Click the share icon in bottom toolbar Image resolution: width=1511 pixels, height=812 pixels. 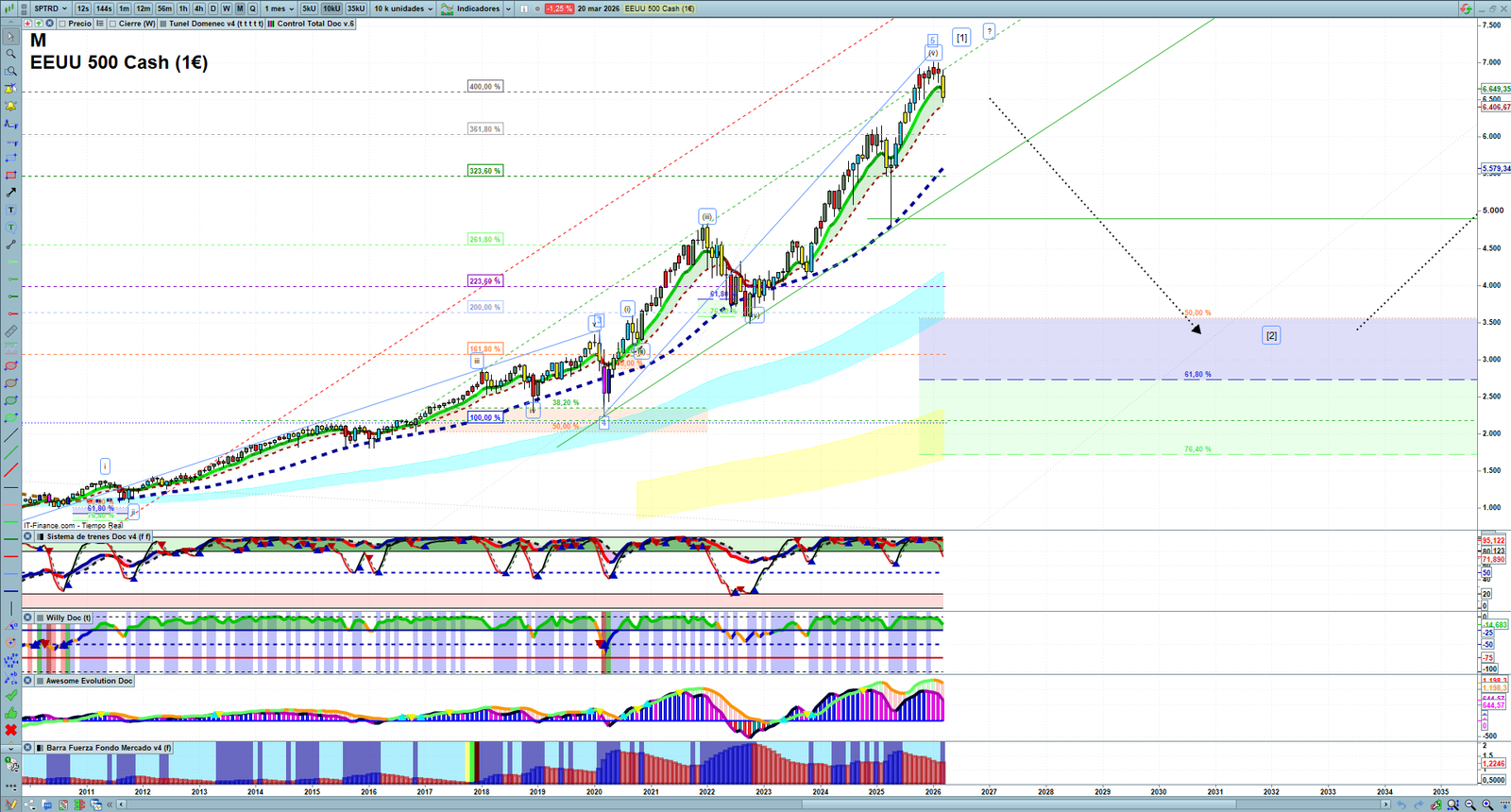30,804
